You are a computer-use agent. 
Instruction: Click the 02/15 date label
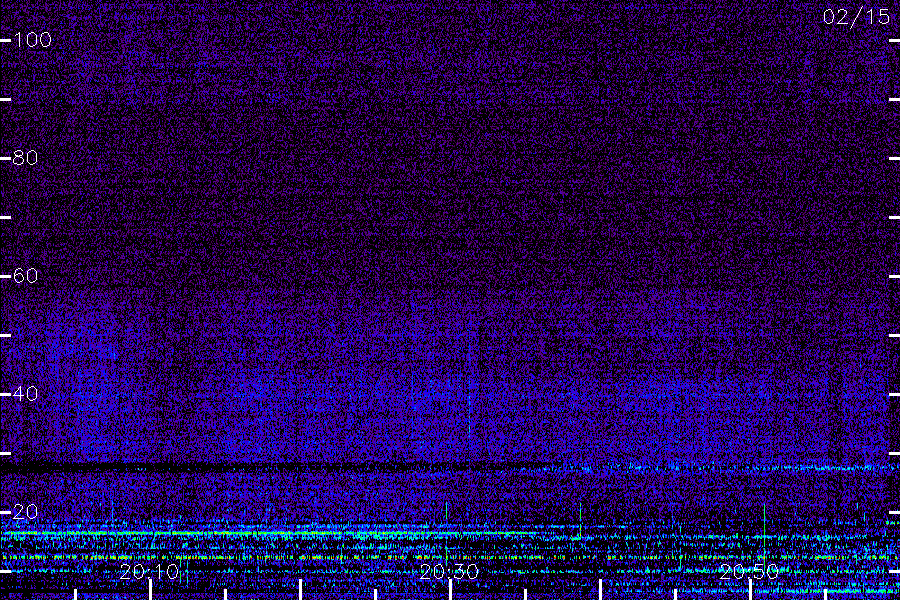point(856,17)
